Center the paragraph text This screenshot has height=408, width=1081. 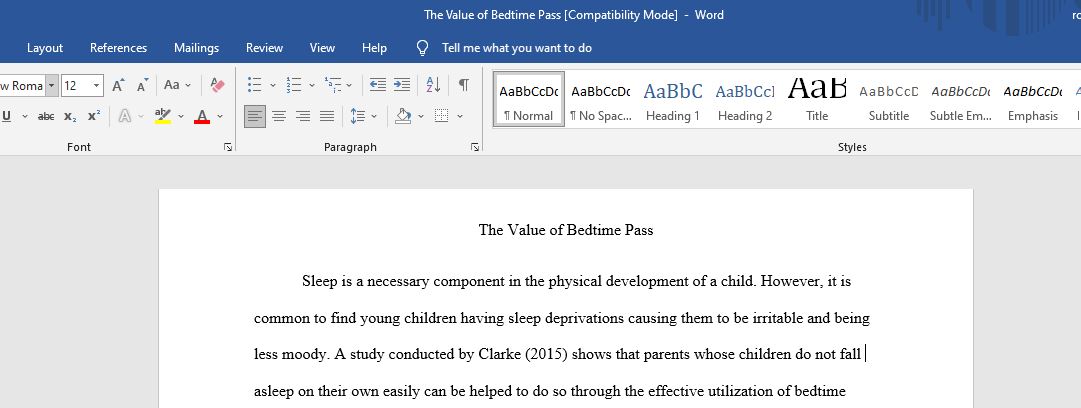(279, 116)
